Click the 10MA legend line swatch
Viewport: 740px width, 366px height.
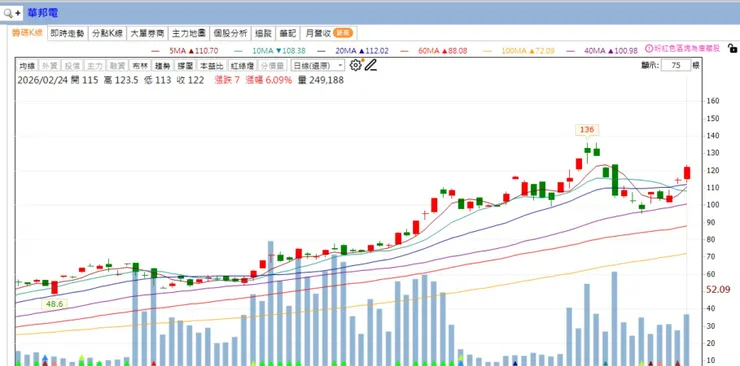point(239,51)
